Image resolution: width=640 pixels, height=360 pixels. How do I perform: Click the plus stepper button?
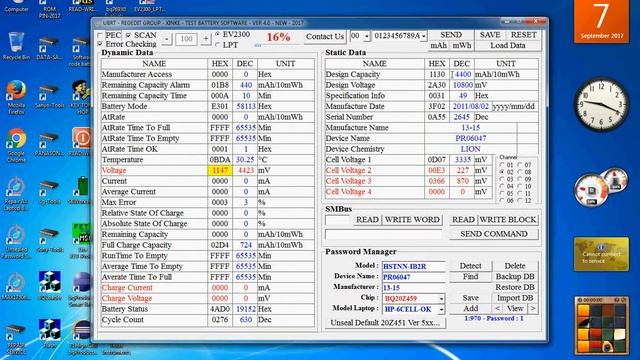206,39
